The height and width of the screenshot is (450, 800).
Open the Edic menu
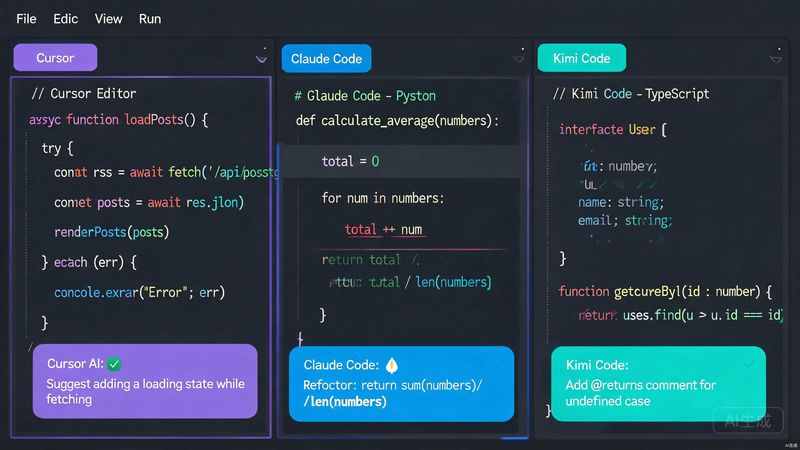(65, 19)
